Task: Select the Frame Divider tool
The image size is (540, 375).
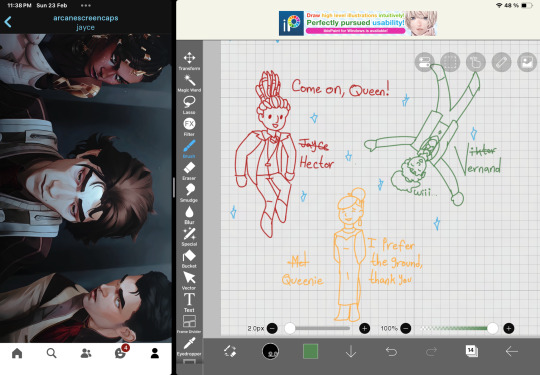Action: [189, 324]
